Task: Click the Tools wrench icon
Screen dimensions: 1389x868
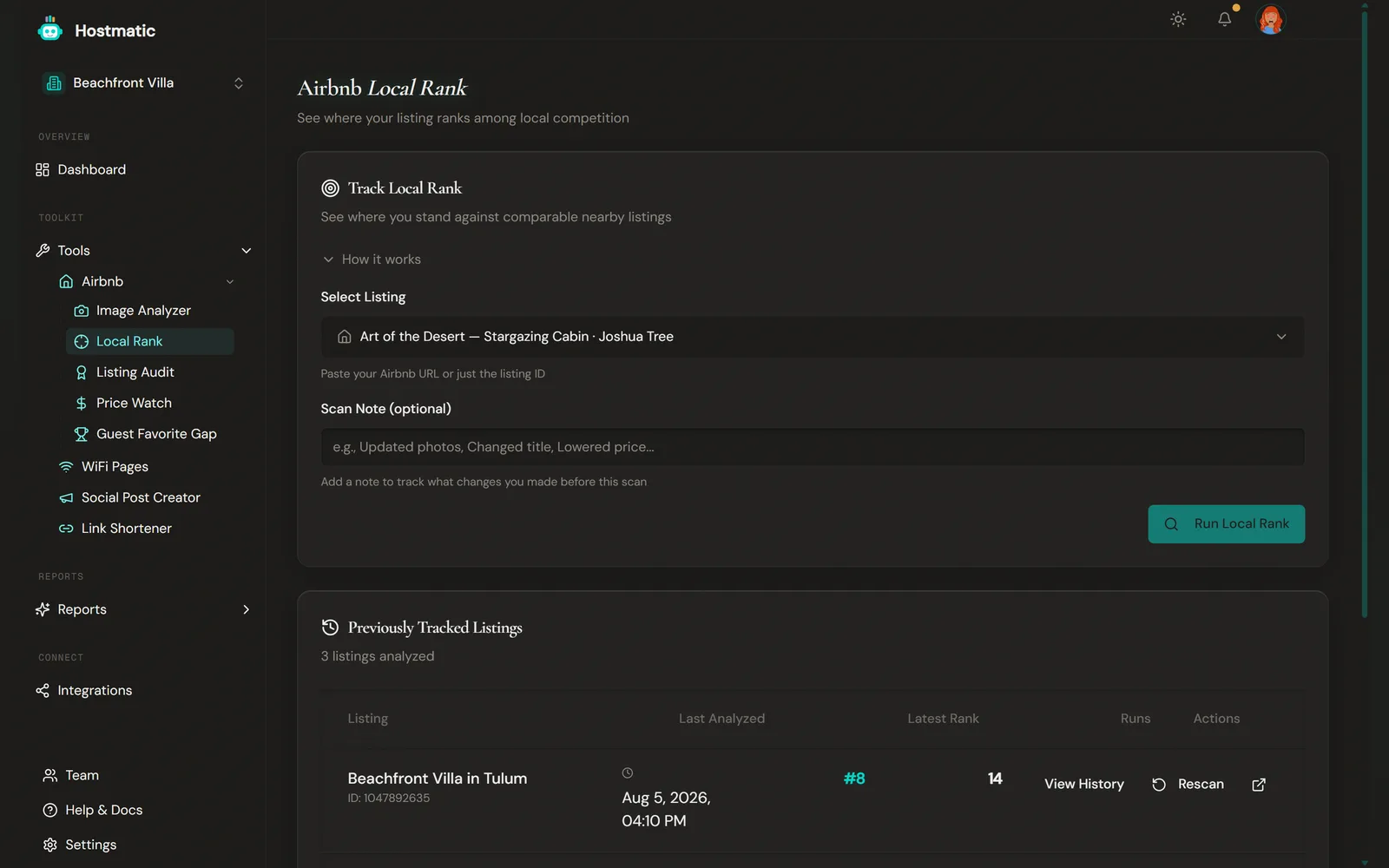Action: (x=43, y=251)
